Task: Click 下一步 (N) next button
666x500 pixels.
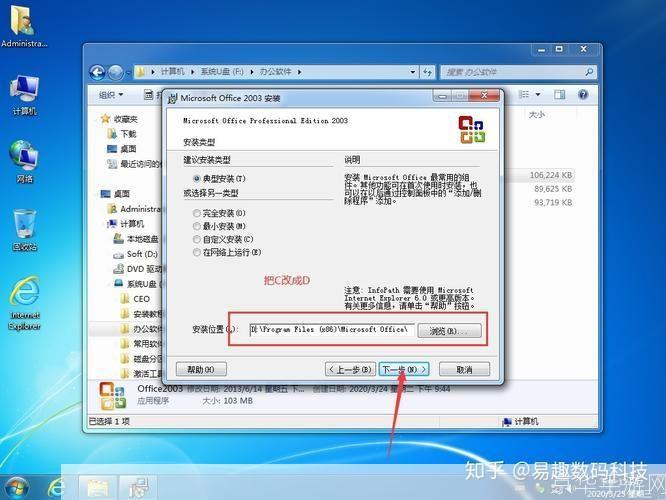Action: 404,370
